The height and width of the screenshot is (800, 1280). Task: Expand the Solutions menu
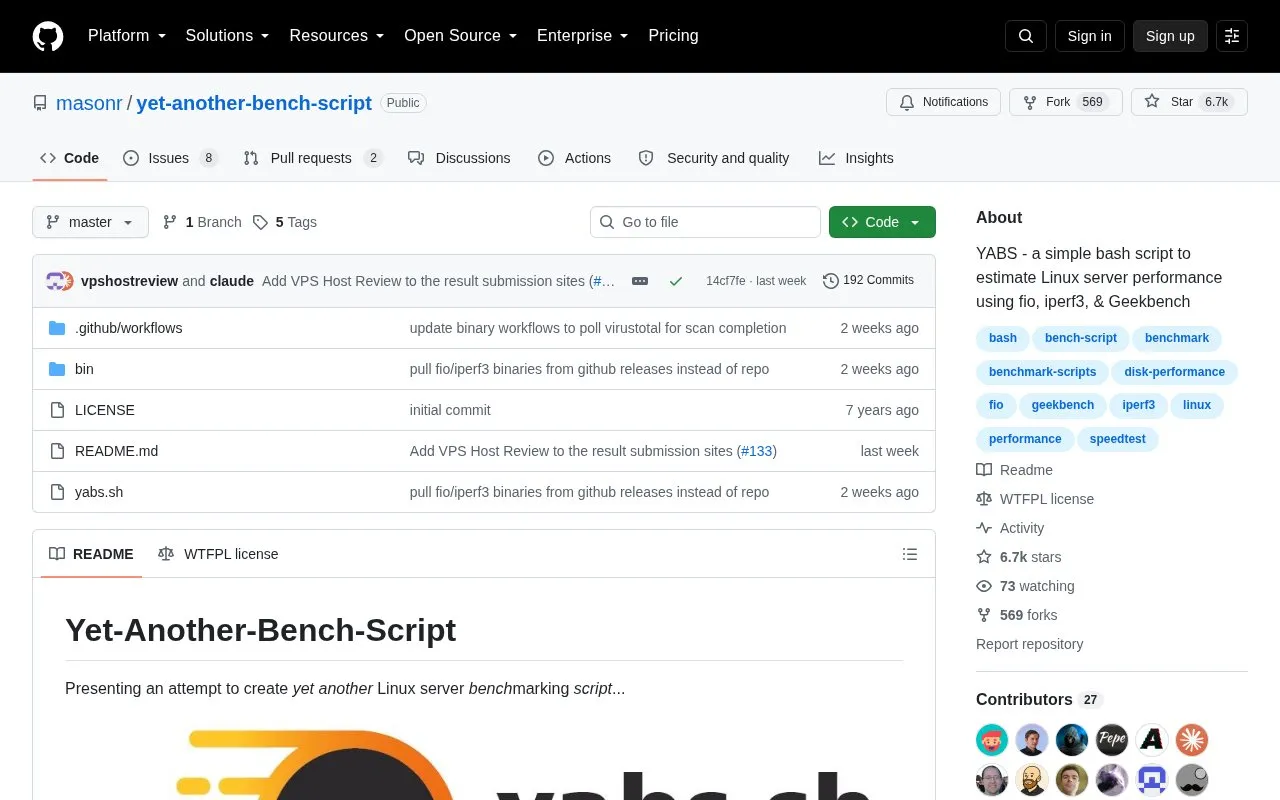pyautogui.click(x=227, y=36)
